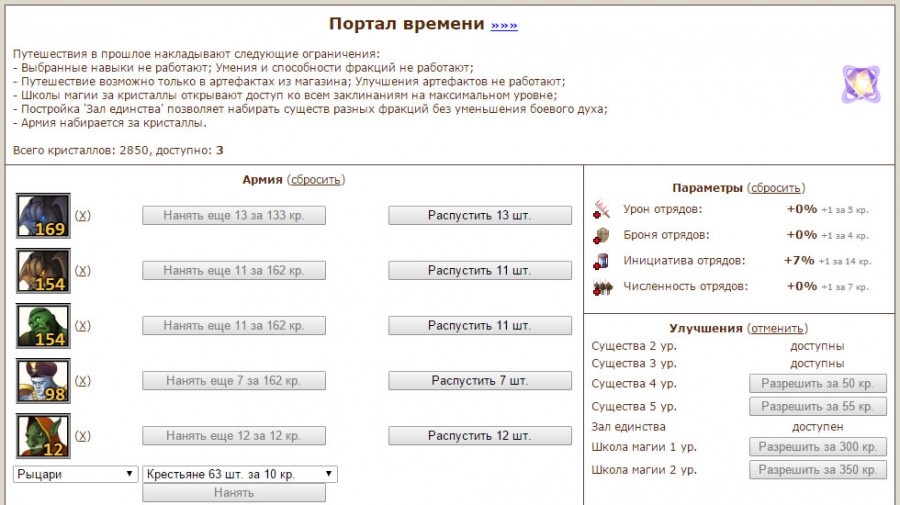
Task: Click the upper brown-haired creature portrait with 154
Action: pos(43,271)
